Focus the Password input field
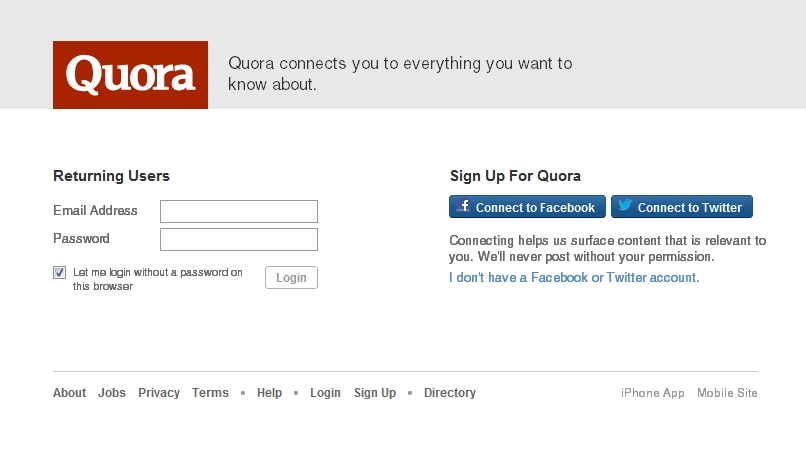The height and width of the screenshot is (457, 806). (x=239, y=239)
